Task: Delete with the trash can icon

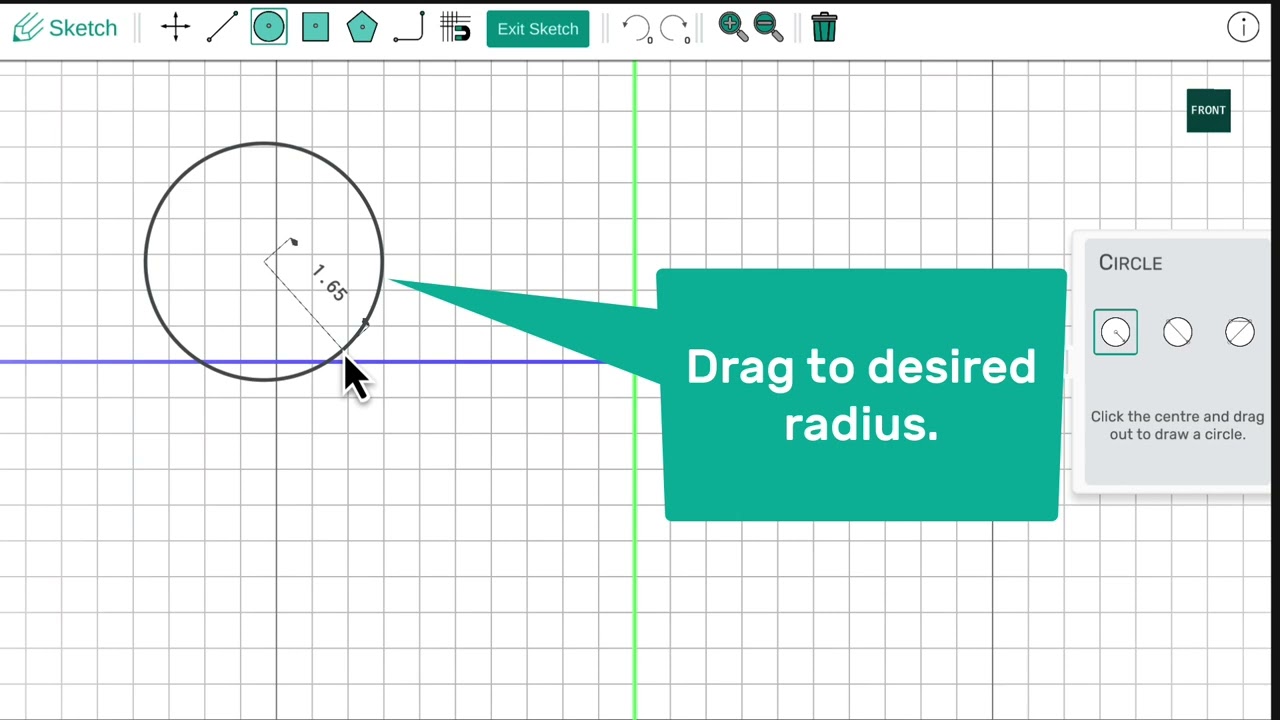Action: tap(824, 27)
